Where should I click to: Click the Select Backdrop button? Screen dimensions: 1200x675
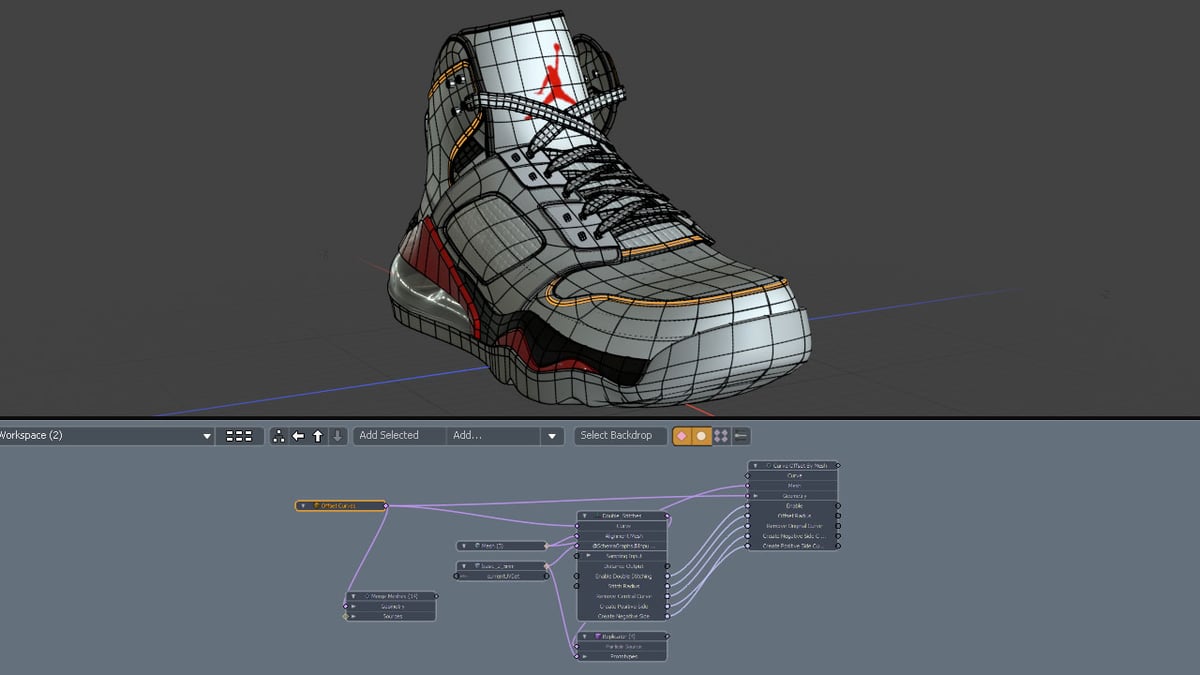pyautogui.click(x=618, y=435)
